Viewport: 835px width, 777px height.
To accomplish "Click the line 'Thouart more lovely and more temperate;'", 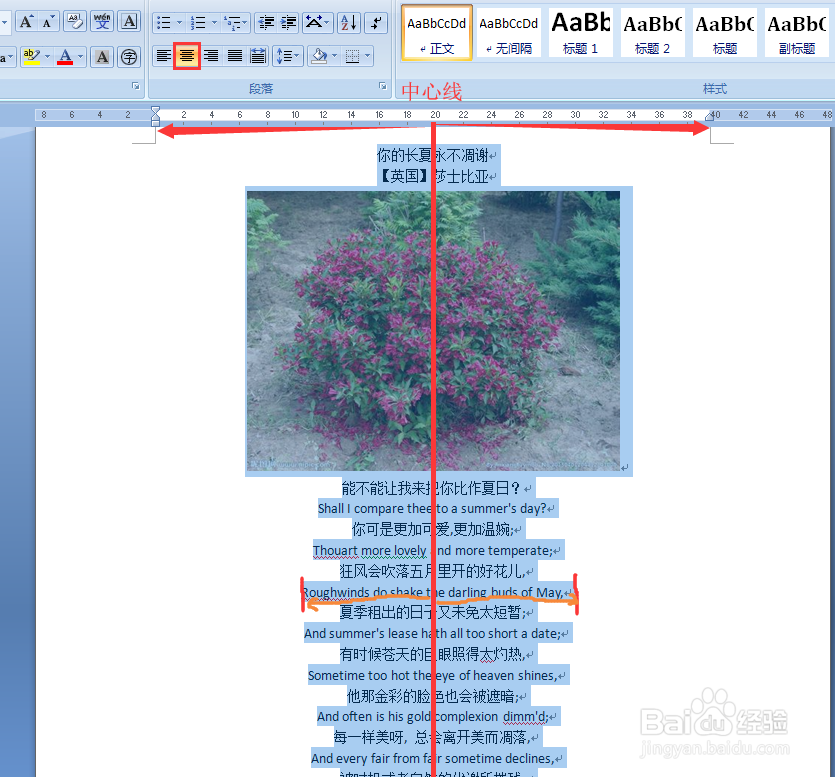I will click(x=432, y=551).
